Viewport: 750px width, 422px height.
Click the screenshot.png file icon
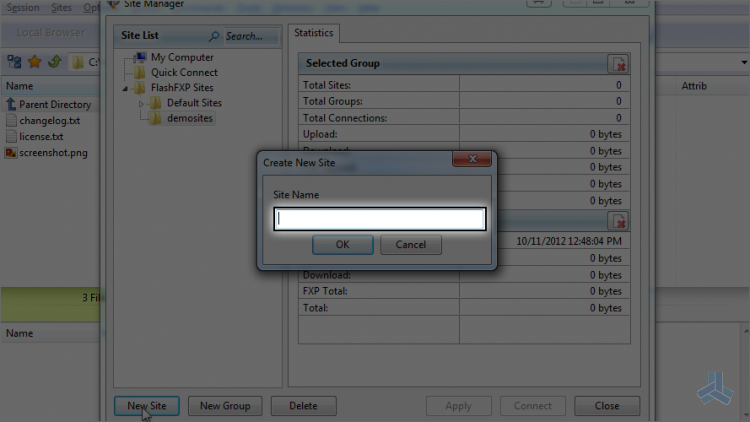(11, 153)
